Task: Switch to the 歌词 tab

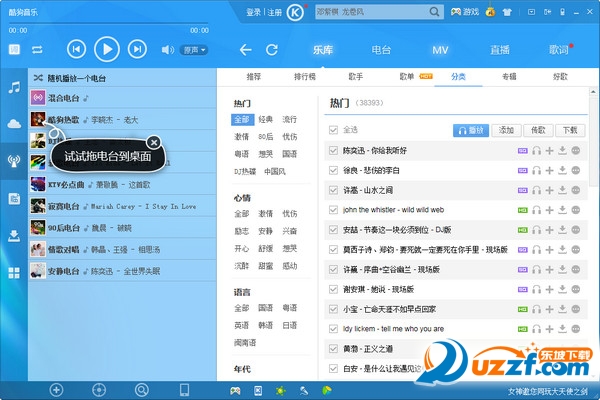Action: pos(559,50)
